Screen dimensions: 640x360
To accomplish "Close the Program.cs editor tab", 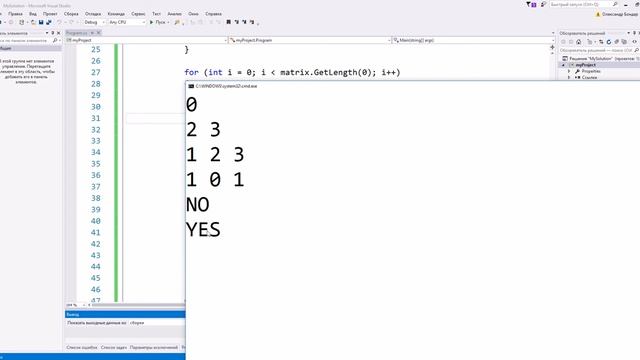I will coord(98,33).
